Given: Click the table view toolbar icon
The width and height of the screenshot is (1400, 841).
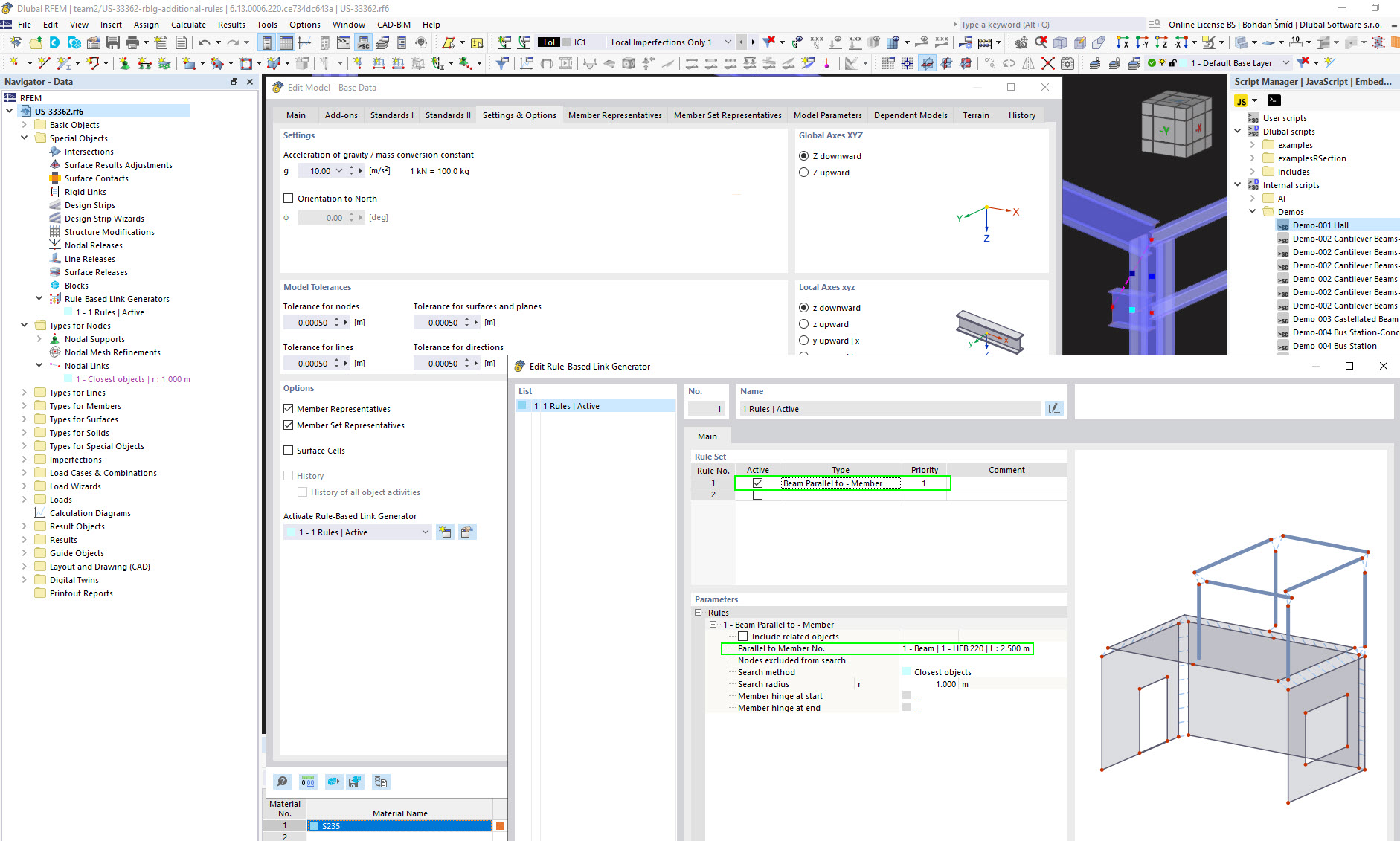Looking at the screenshot, I should [286, 42].
